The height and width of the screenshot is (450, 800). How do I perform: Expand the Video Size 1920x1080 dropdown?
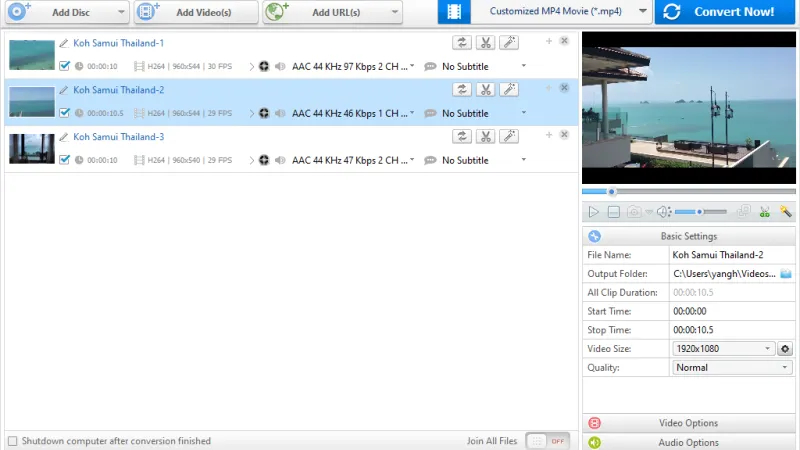[x=768, y=349]
